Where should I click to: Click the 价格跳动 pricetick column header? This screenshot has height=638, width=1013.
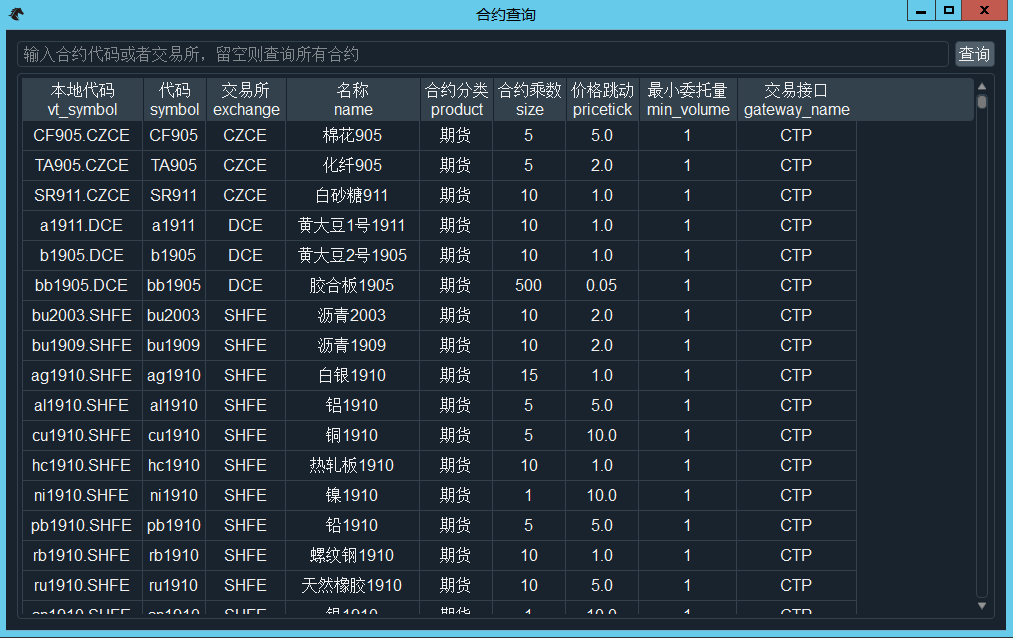(x=602, y=100)
